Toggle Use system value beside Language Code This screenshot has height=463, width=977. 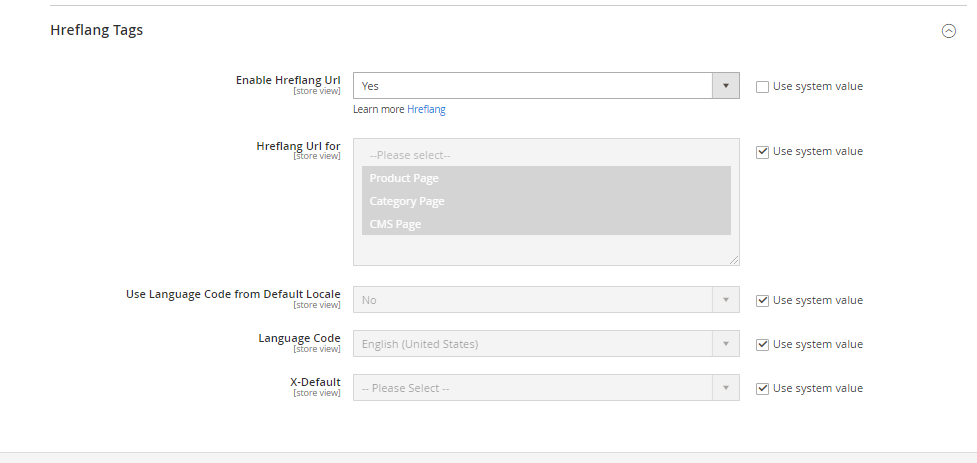[x=763, y=345]
